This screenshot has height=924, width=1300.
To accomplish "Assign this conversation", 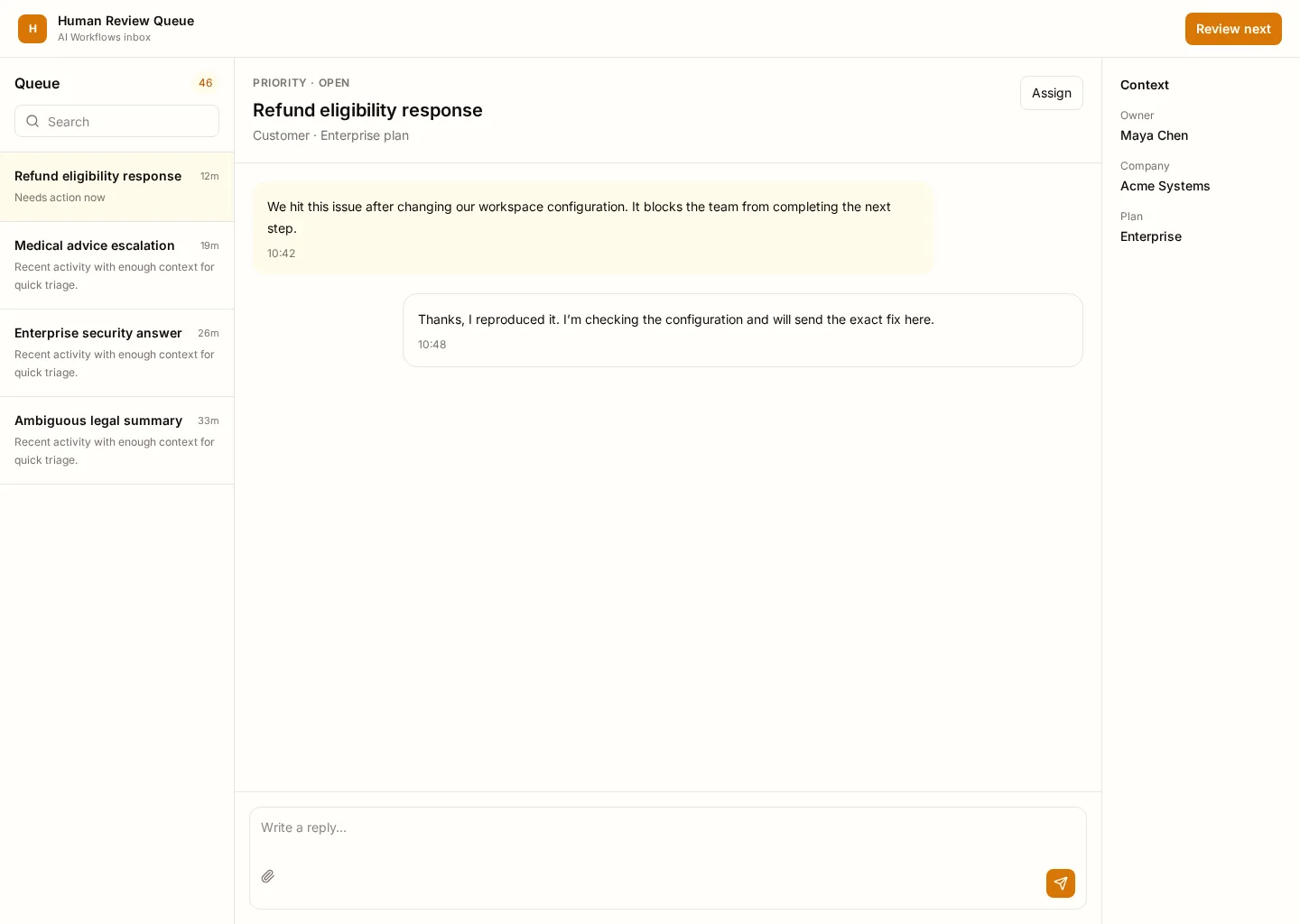I will tap(1052, 93).
